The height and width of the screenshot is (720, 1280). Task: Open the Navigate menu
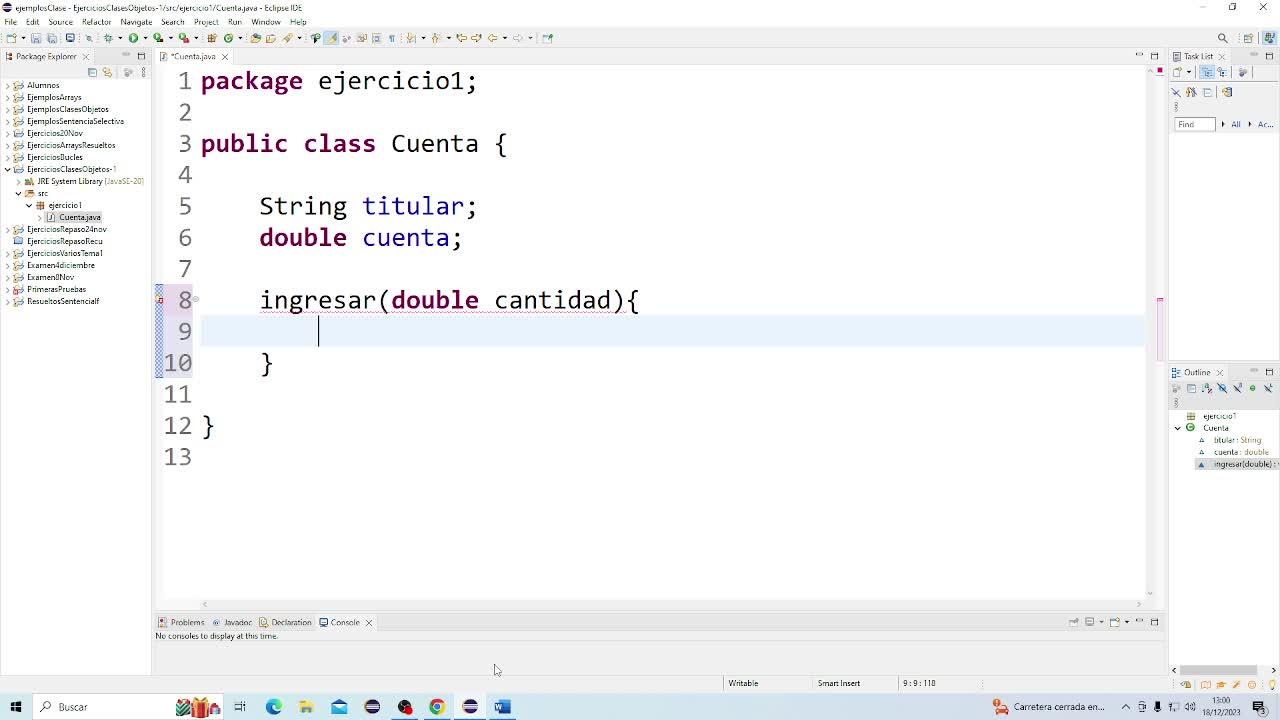pyautogui.click(x=136, y=22)
